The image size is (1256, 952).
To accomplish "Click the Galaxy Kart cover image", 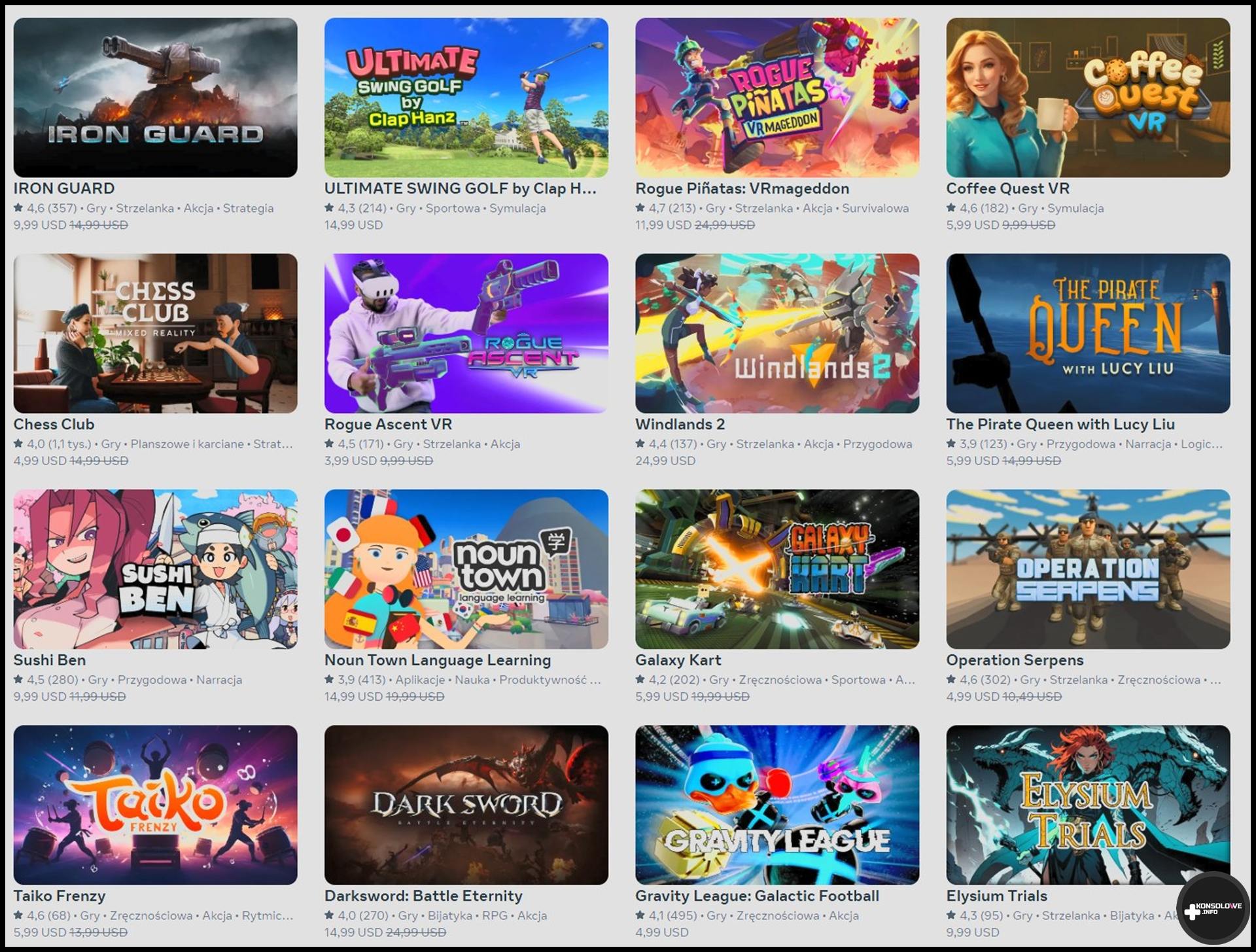I will click(777, 569).
